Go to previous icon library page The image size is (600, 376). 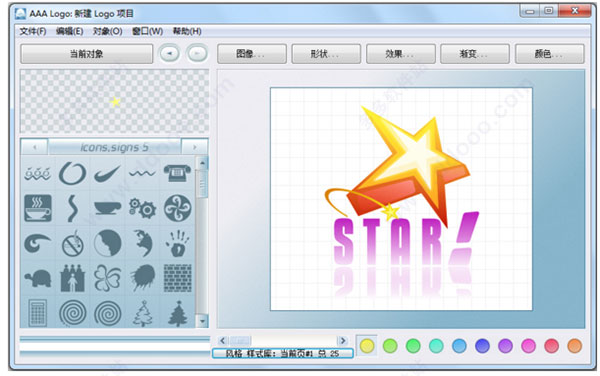34,147
